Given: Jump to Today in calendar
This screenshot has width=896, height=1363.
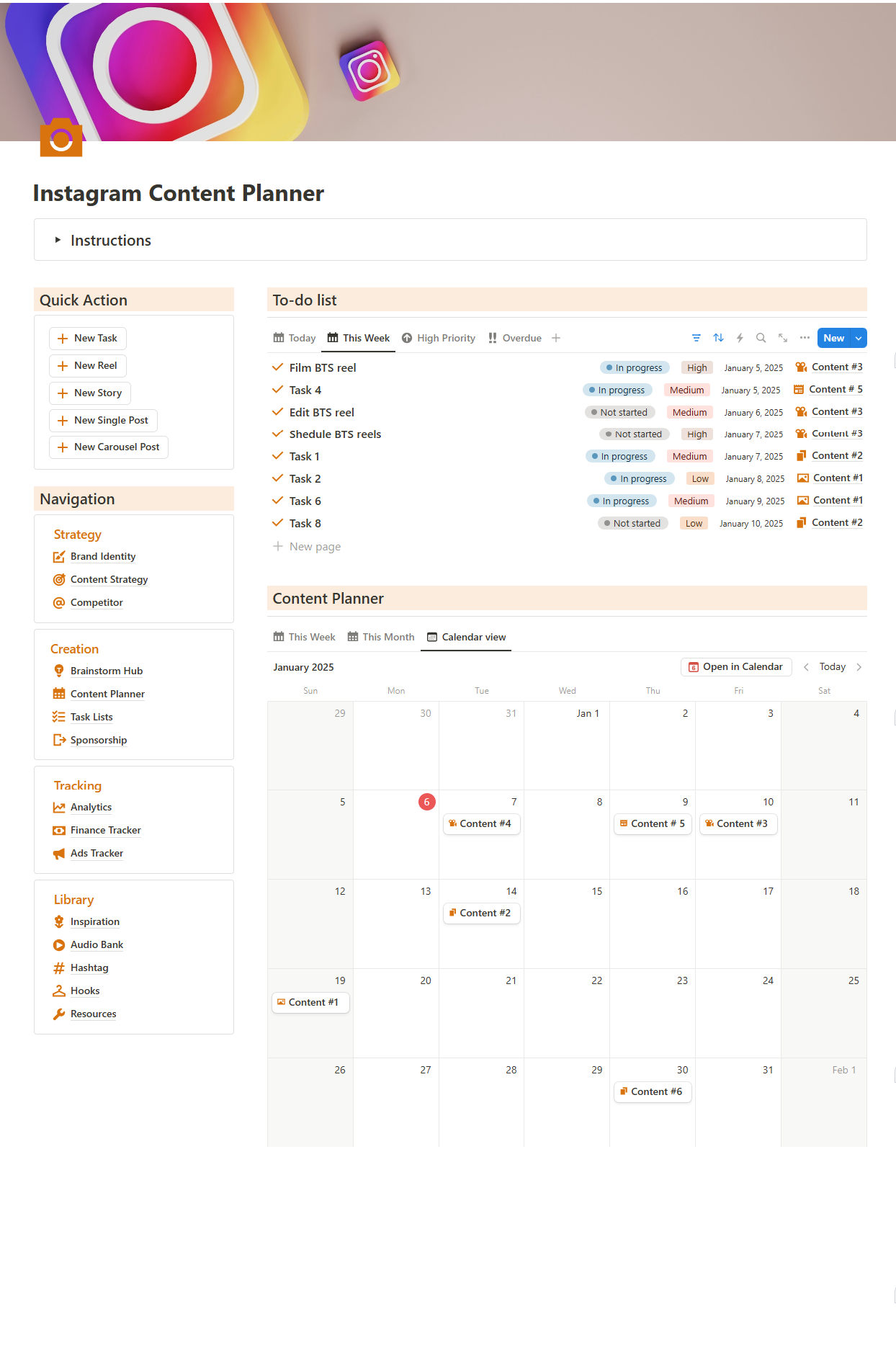Looking at the screenshot, I should click(833, 667).
